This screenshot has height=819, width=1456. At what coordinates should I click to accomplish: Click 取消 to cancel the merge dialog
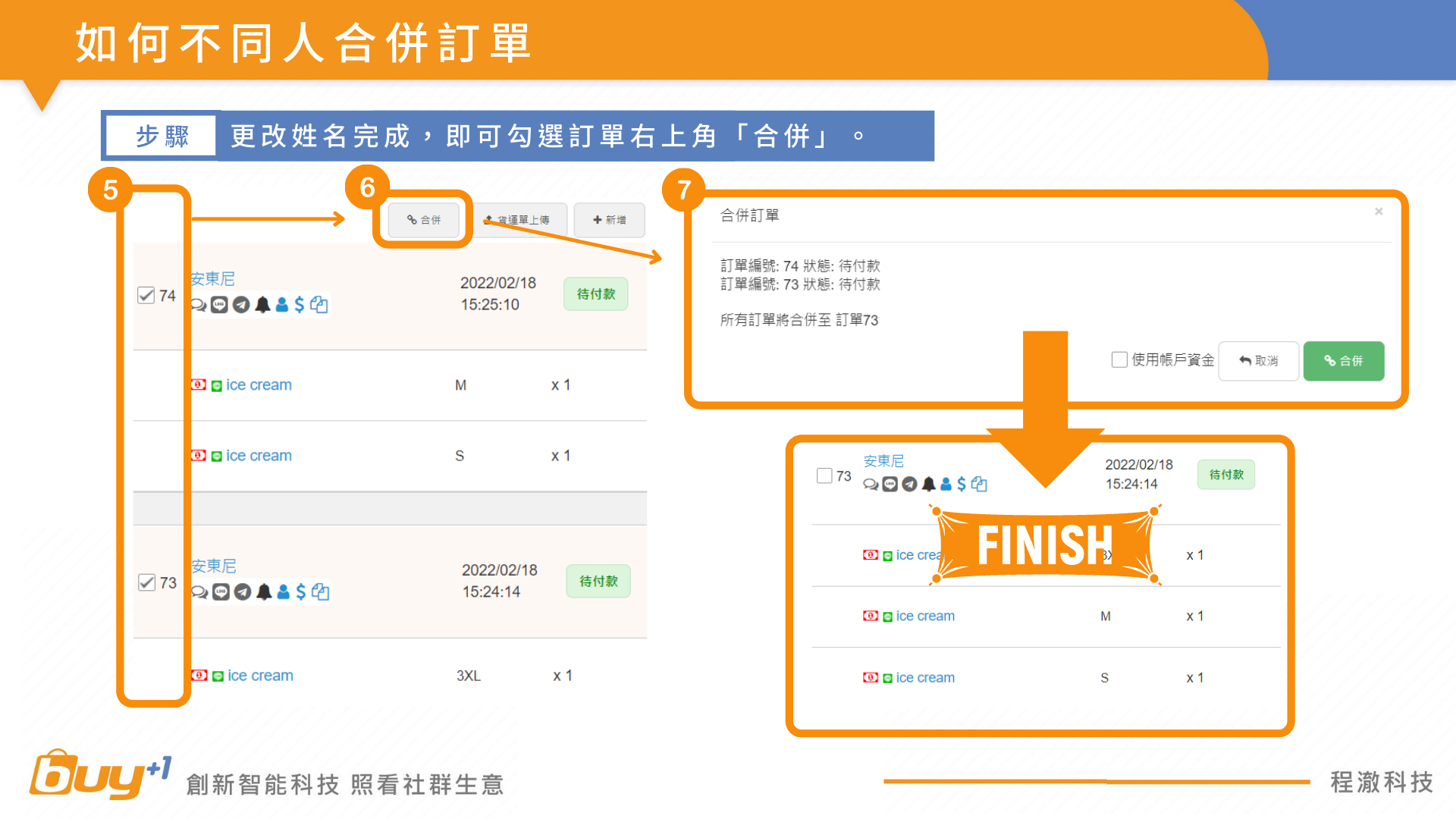(x=1259, y=361)
